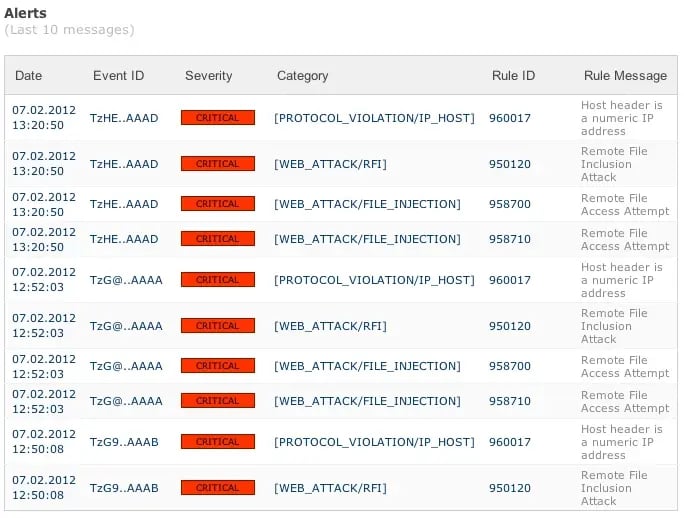Image resolution: width=684 pixels, height=518 pixels.
Task: Click CRITICAL badge of 12:50:08 RFI alert
Action: coord(217,488)
